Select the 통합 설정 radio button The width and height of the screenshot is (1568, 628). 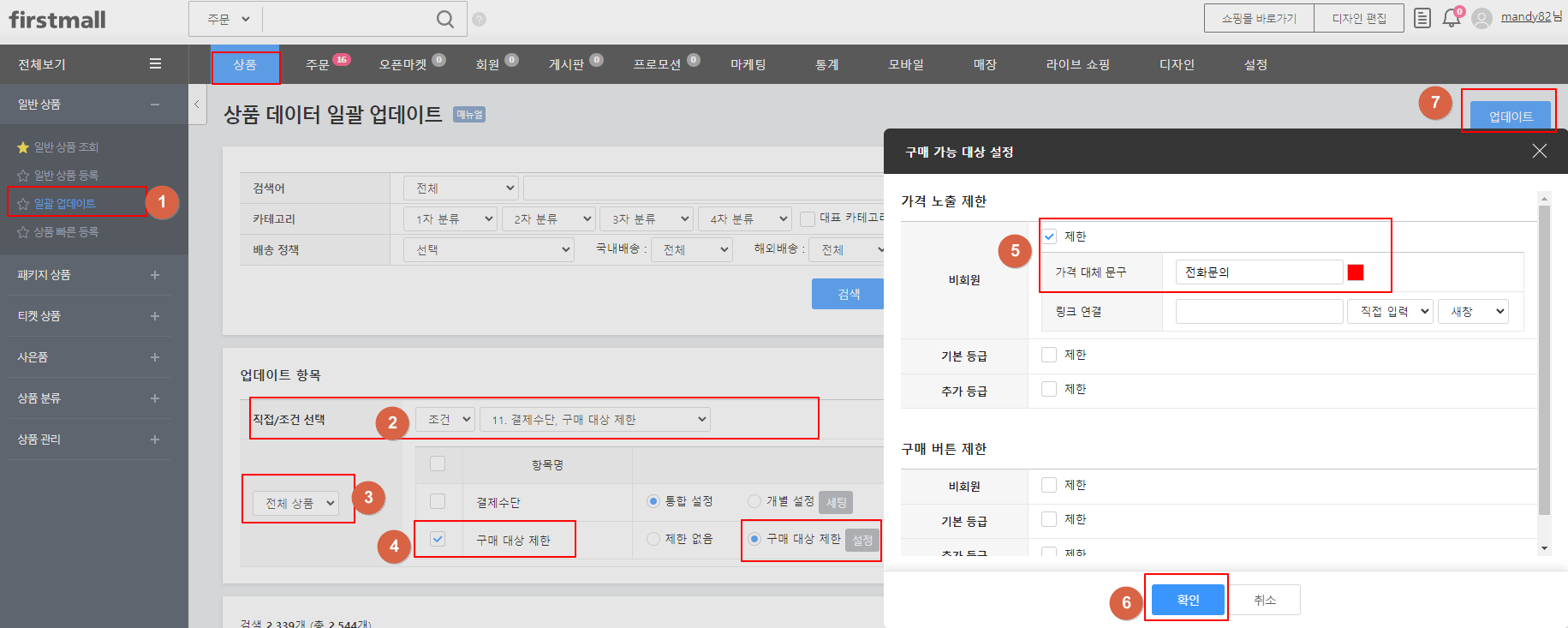tap(653, 501)
